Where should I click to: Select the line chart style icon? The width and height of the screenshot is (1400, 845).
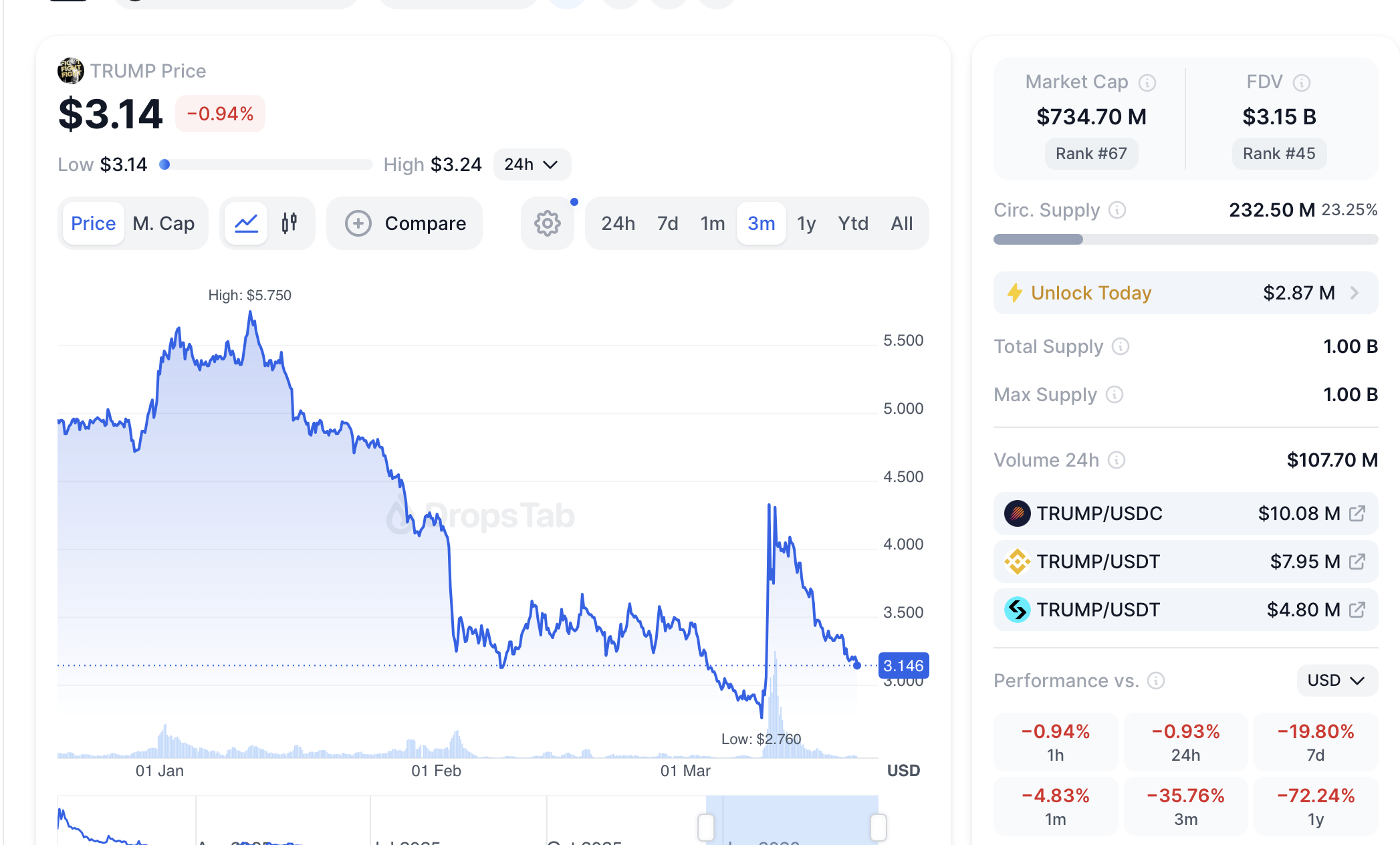click(x=245, y=223)
